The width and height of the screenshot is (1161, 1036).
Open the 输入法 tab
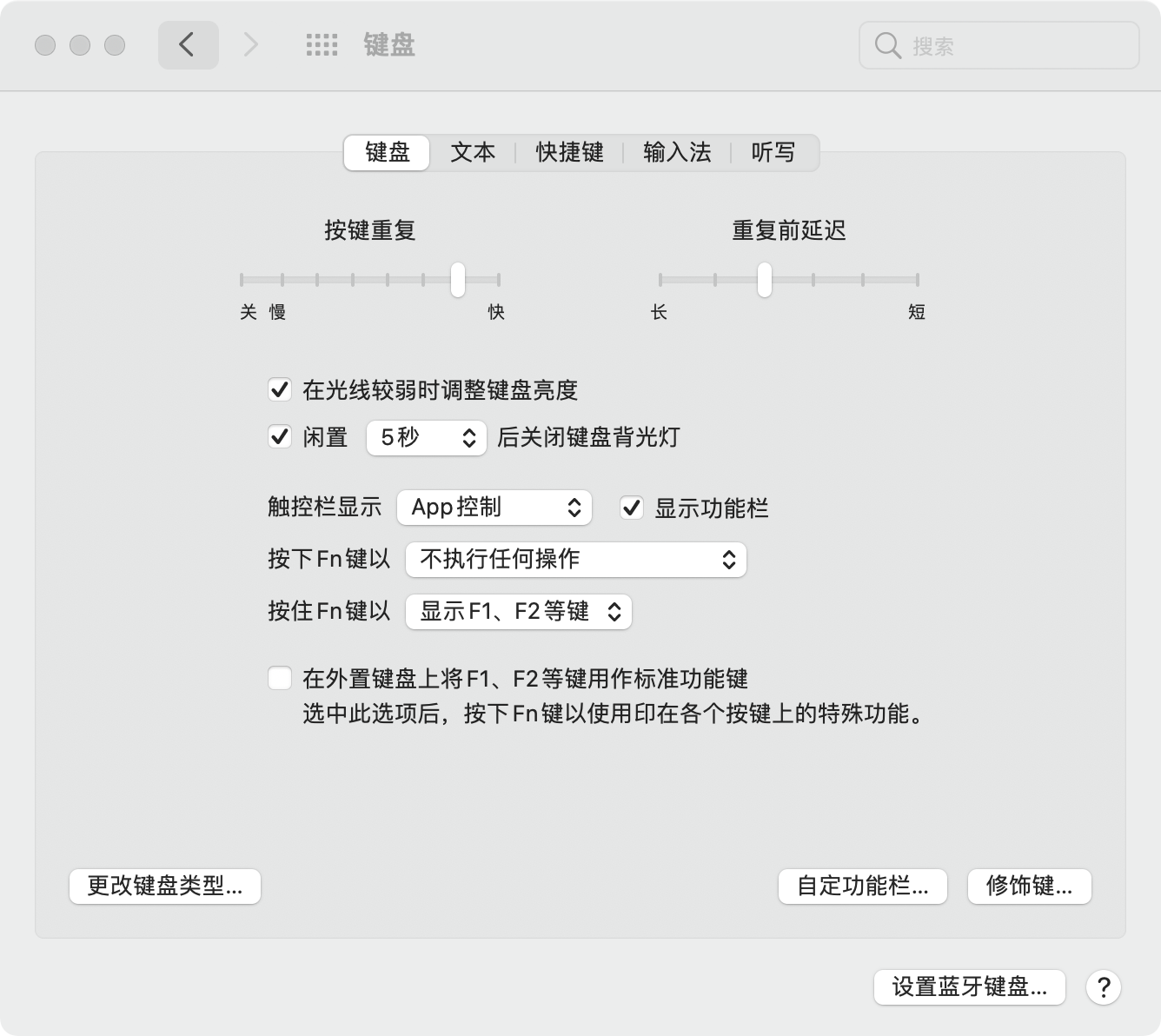(676, 152)
